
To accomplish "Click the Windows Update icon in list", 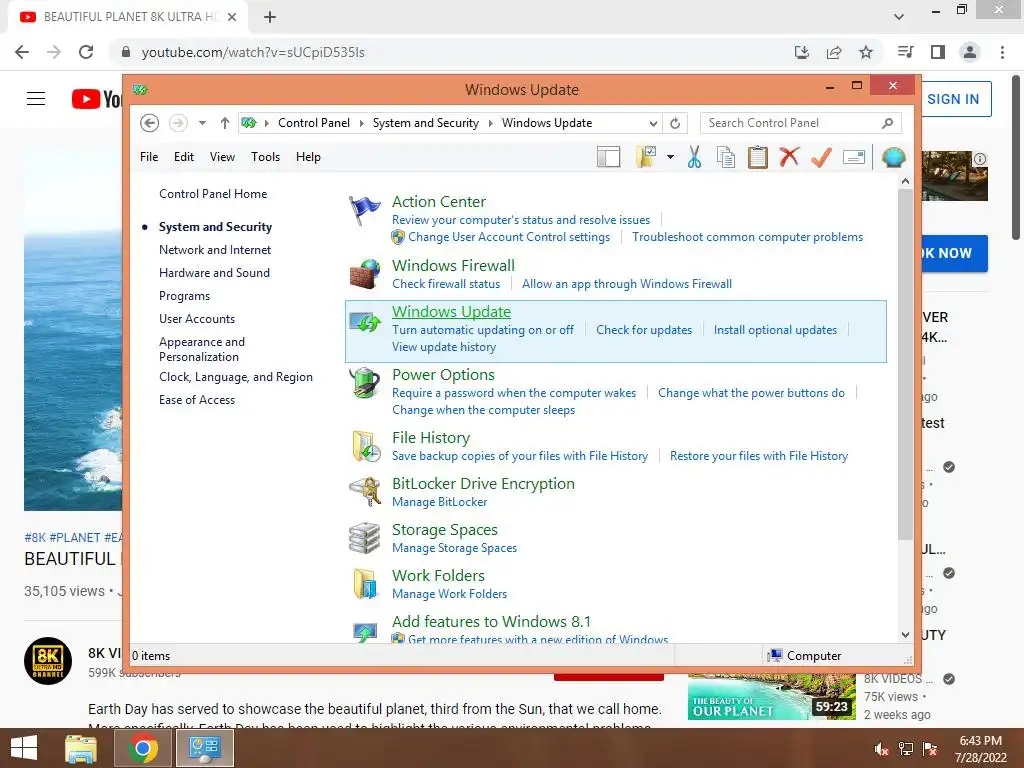I will point(364,322).
